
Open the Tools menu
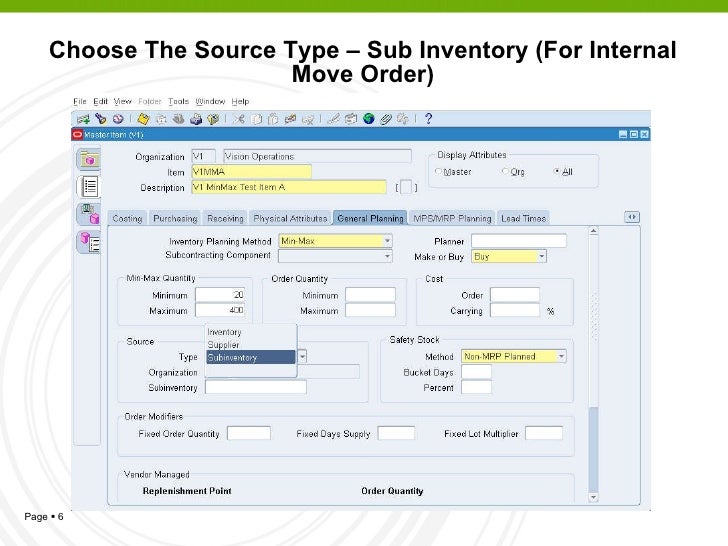(178, 101)
